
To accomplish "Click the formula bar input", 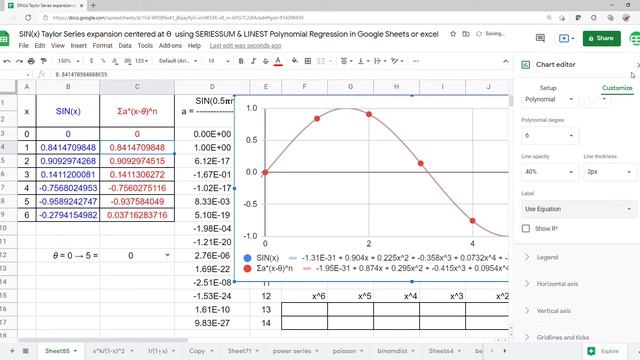I will pyautogui.click(x=282, y=74).
